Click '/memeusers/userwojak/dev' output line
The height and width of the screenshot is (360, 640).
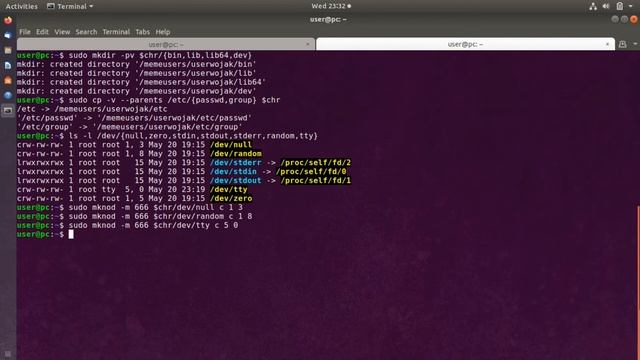coord(137,91)
